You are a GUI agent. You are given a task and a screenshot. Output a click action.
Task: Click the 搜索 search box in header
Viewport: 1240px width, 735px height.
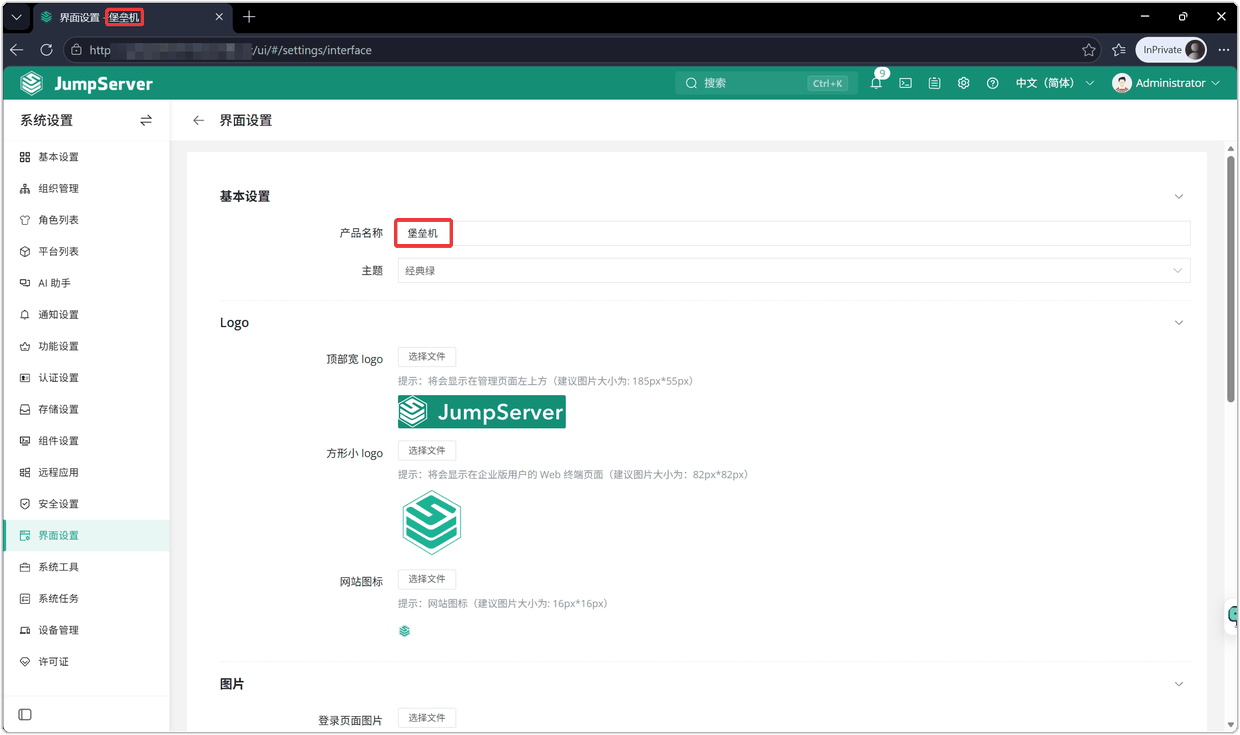(x=766, y=83)
